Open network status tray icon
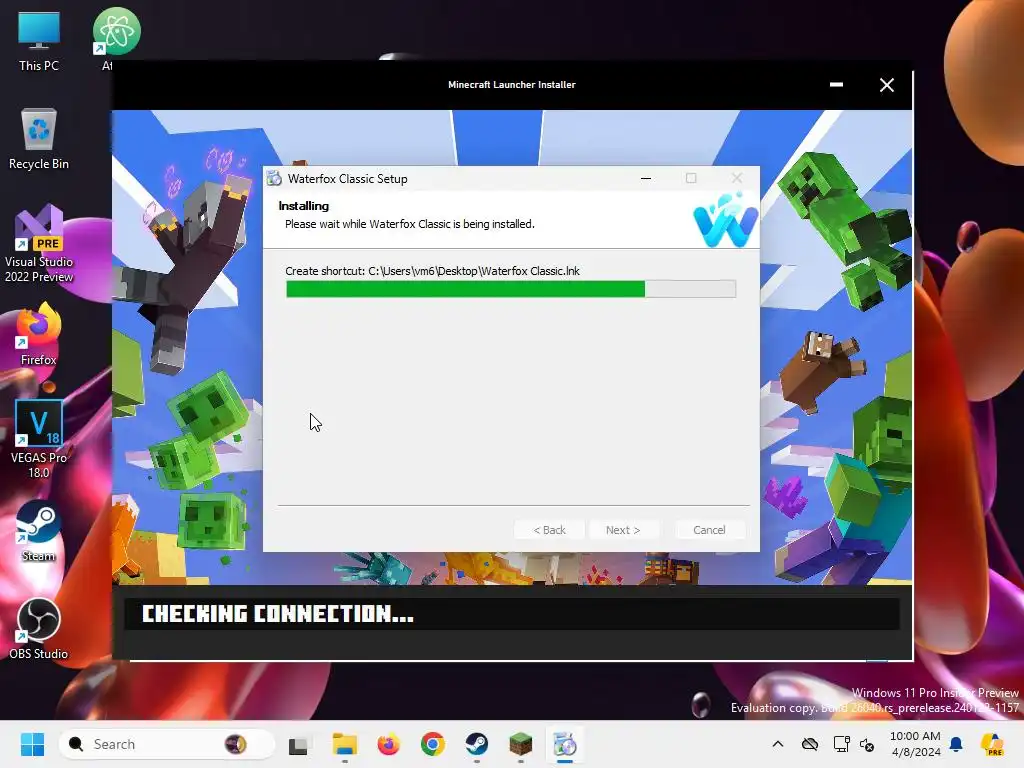Screen dimensions: 1024x768 click(841, 744)
